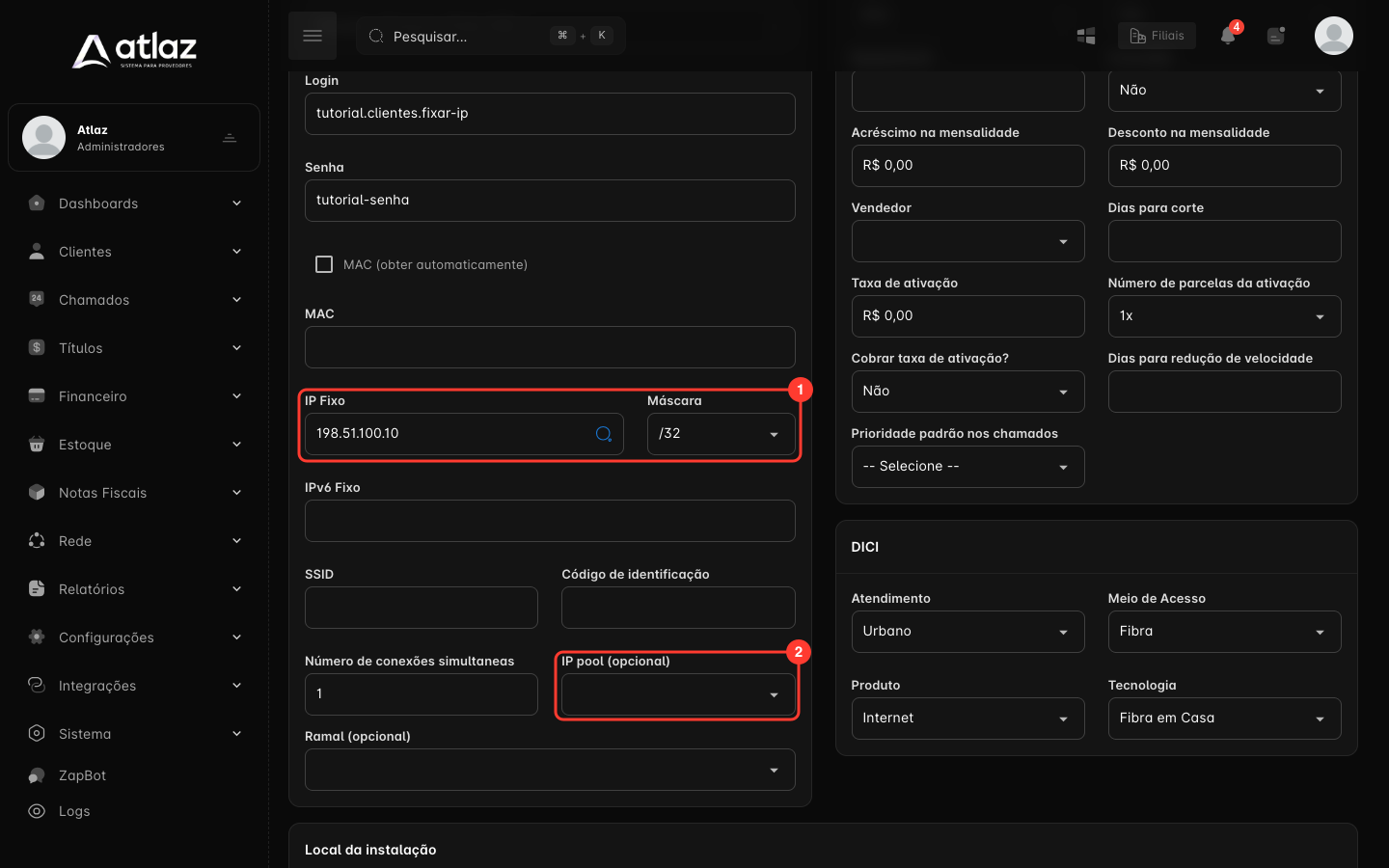Click the Windows-style grid icon in header
This screenshot has width=1389, height=868.
(x=1086, y=36)
